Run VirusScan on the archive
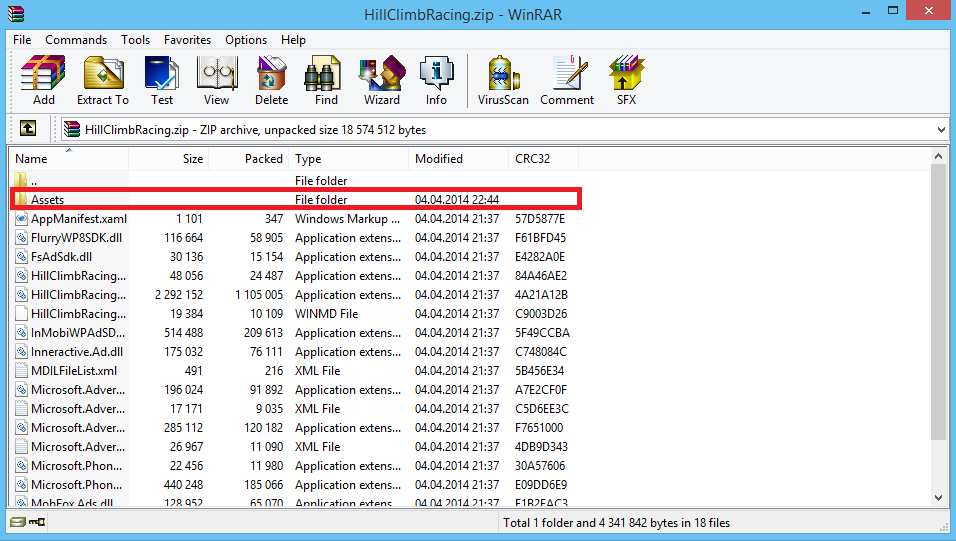Image resolution: width=956 pixels, height=541 pixels. click(x=503, y=80)
